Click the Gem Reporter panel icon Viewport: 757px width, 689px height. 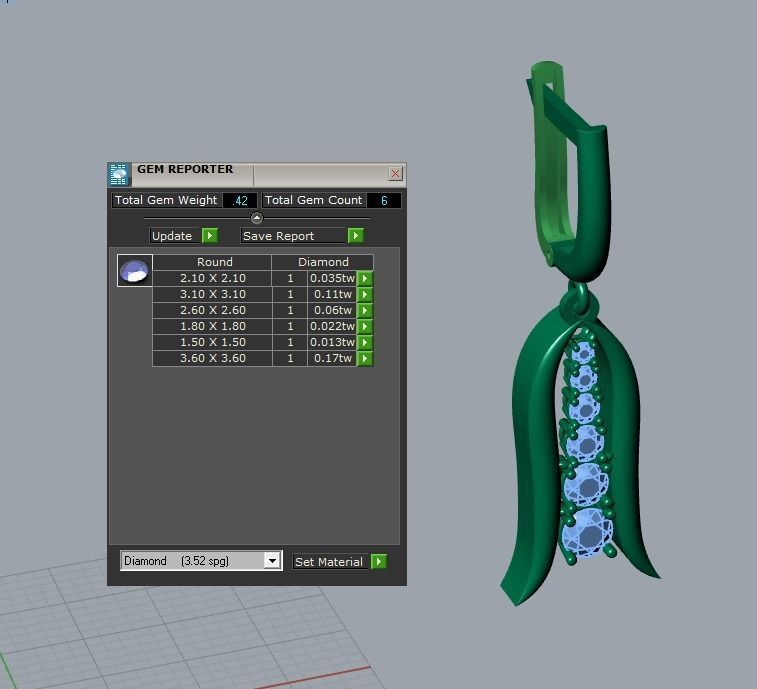pos(119,174)
